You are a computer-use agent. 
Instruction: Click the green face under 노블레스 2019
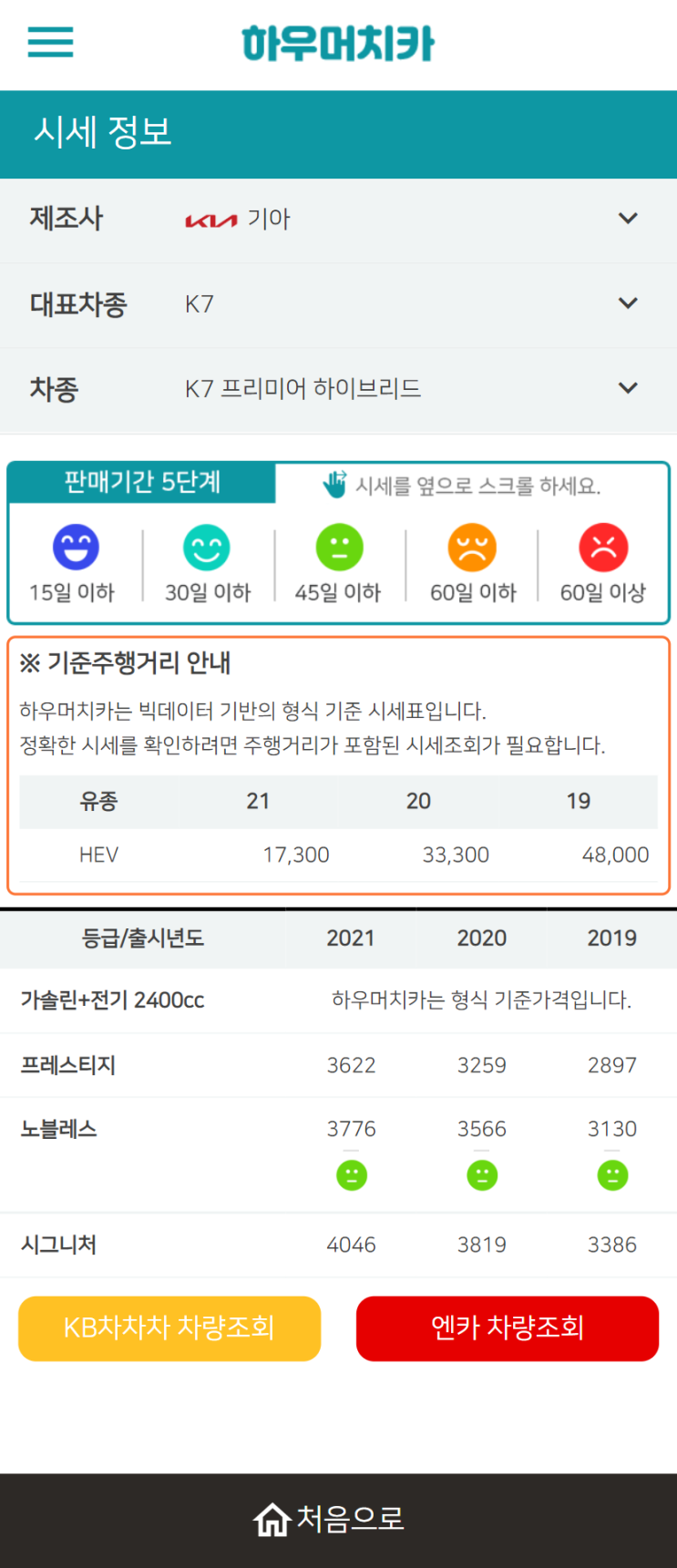coord(612,1175)
